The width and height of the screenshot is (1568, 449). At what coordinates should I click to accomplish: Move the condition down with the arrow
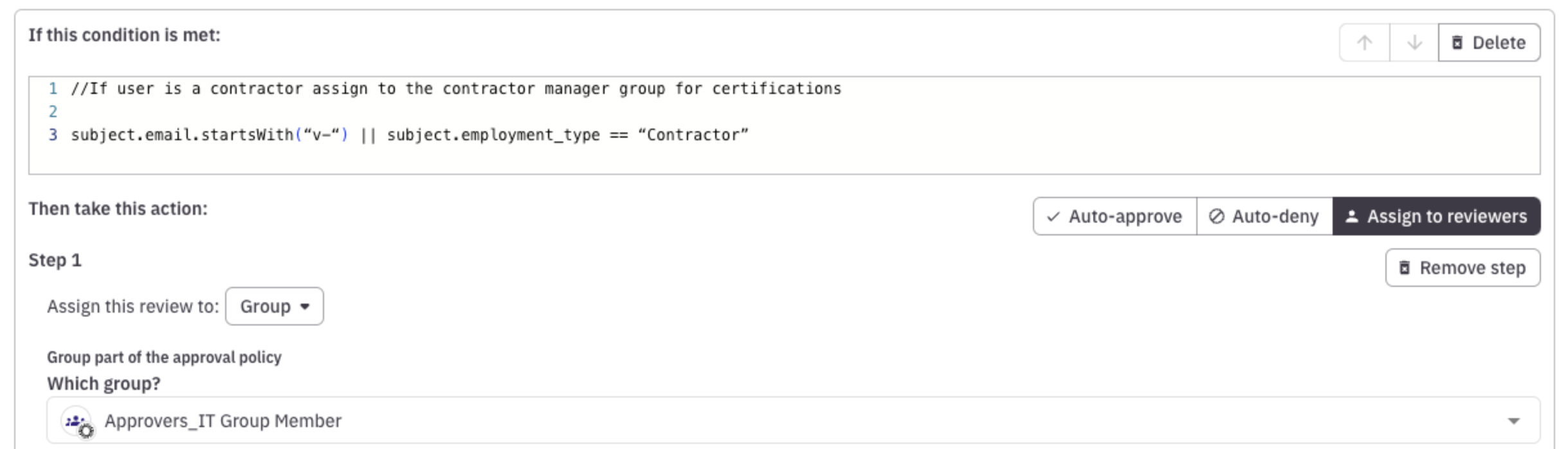tap(1414, 42)
